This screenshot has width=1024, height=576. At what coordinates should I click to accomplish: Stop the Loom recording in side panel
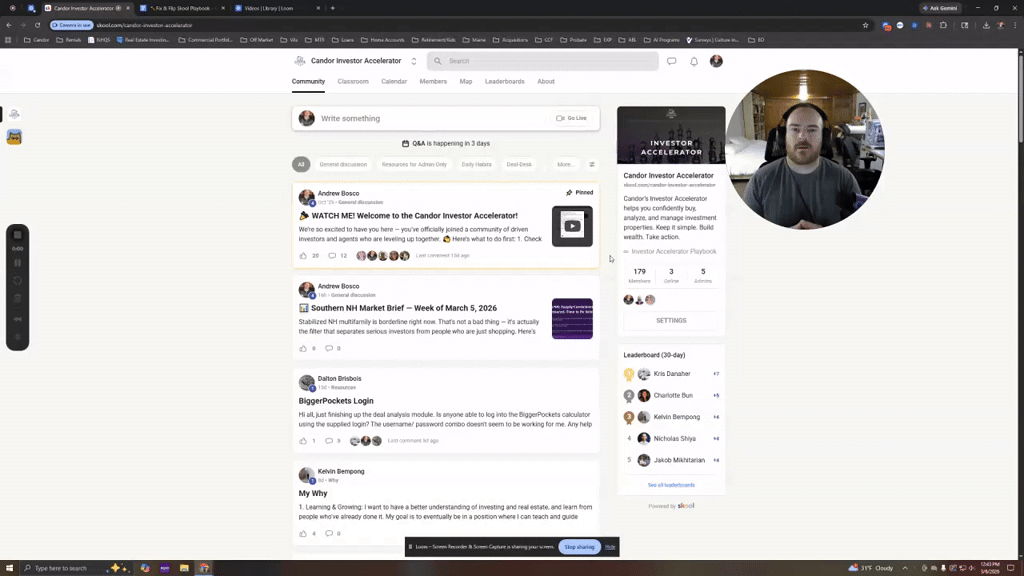click(x=18, y=235)
